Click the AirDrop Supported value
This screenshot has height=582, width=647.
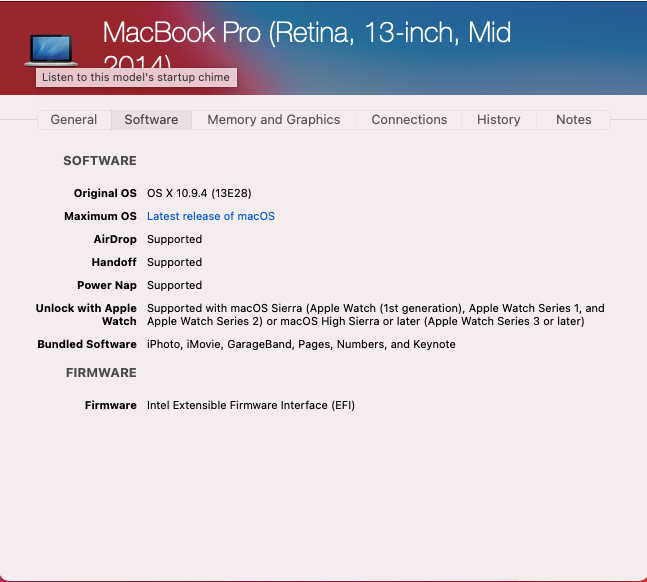point(175,239)
